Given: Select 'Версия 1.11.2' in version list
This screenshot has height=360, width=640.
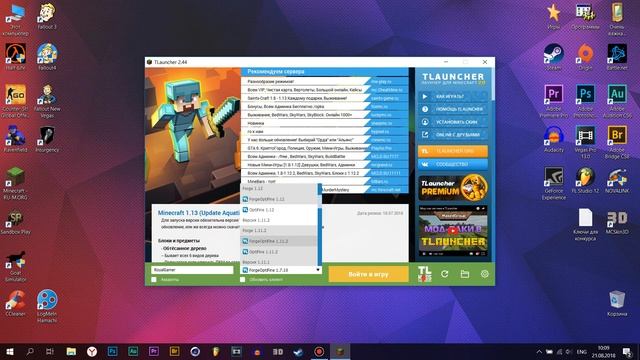Looking at the screenshot, I should [x=279, y=220].
